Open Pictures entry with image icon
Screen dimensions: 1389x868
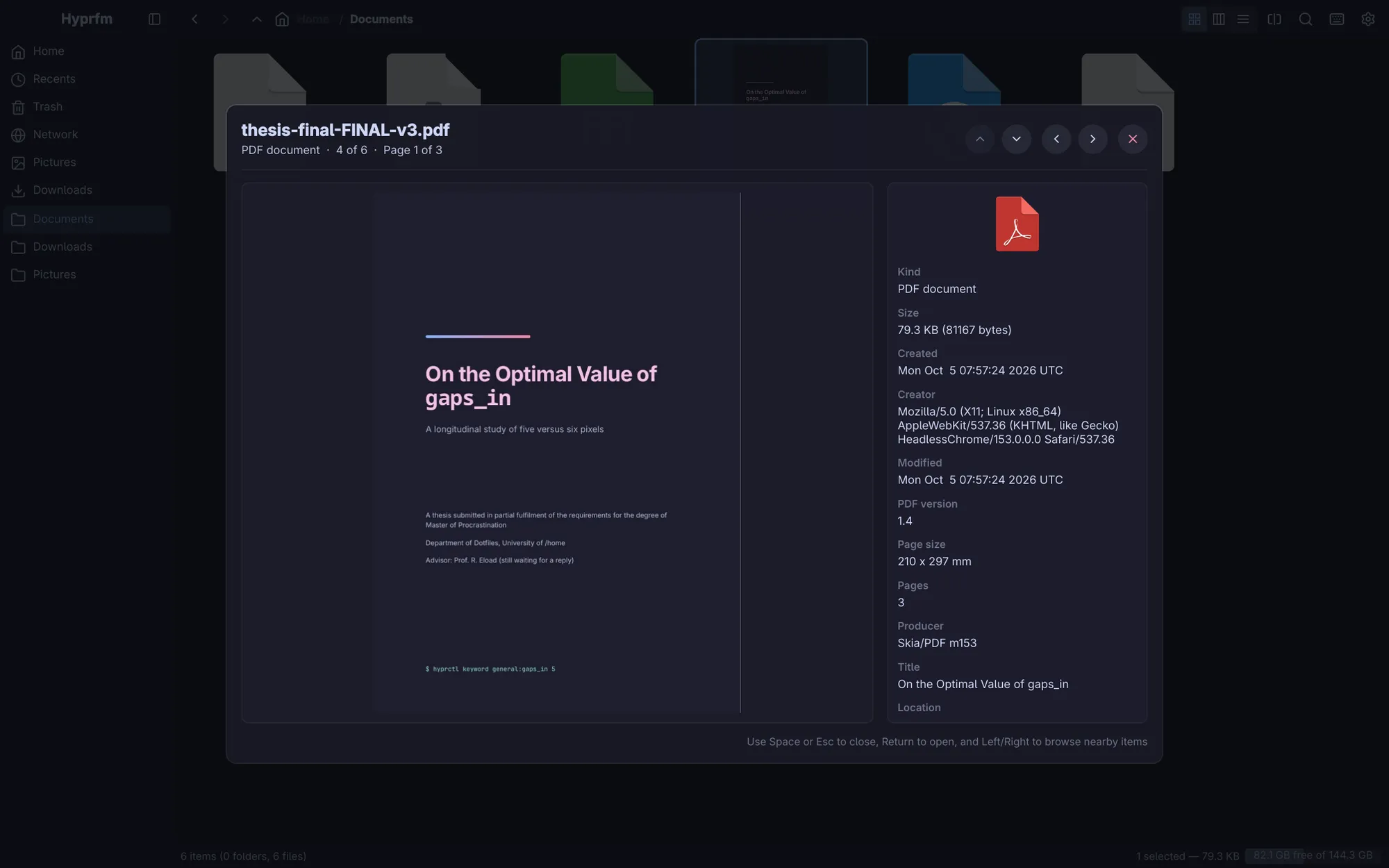(x=87, y=162)
